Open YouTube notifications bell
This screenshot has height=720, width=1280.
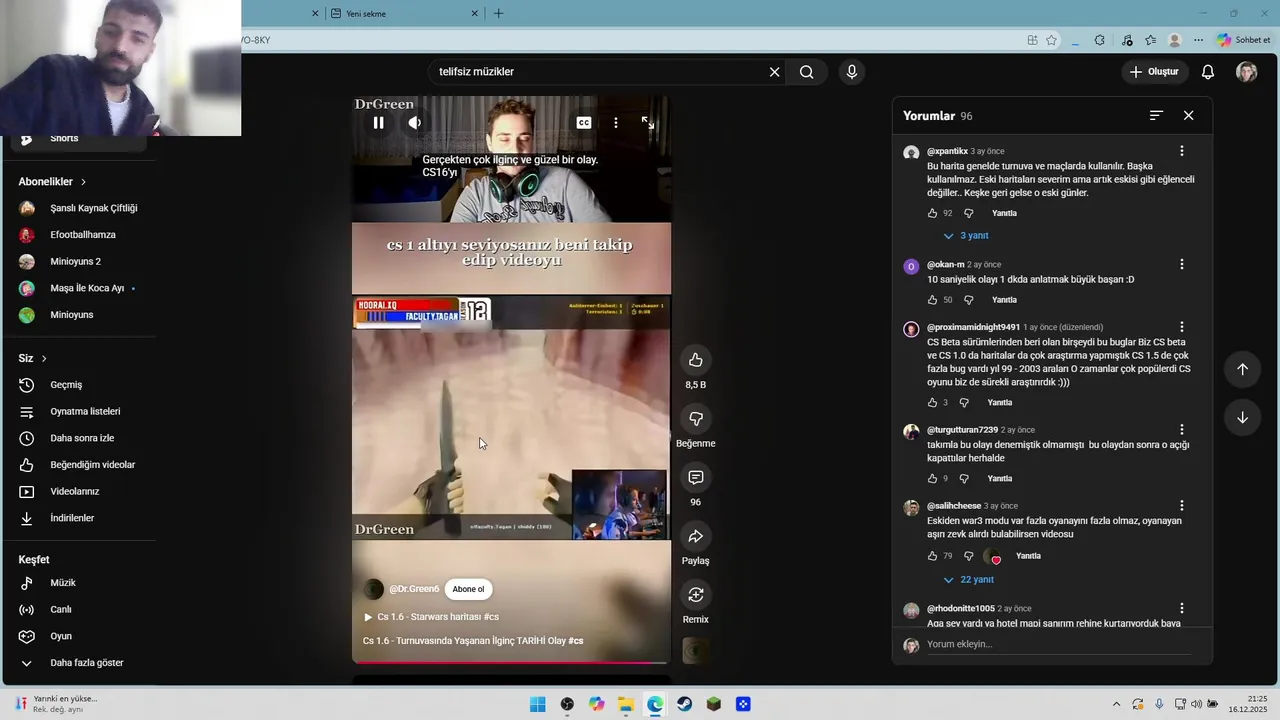tap(1208, 72)
